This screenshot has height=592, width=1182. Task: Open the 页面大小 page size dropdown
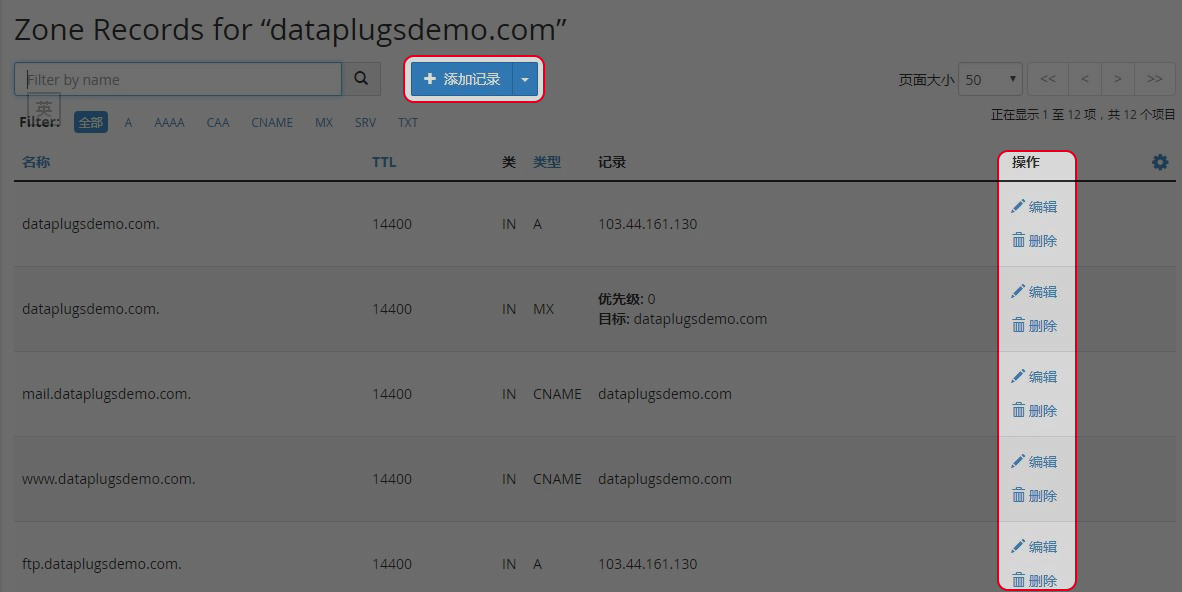click(989, 78)
